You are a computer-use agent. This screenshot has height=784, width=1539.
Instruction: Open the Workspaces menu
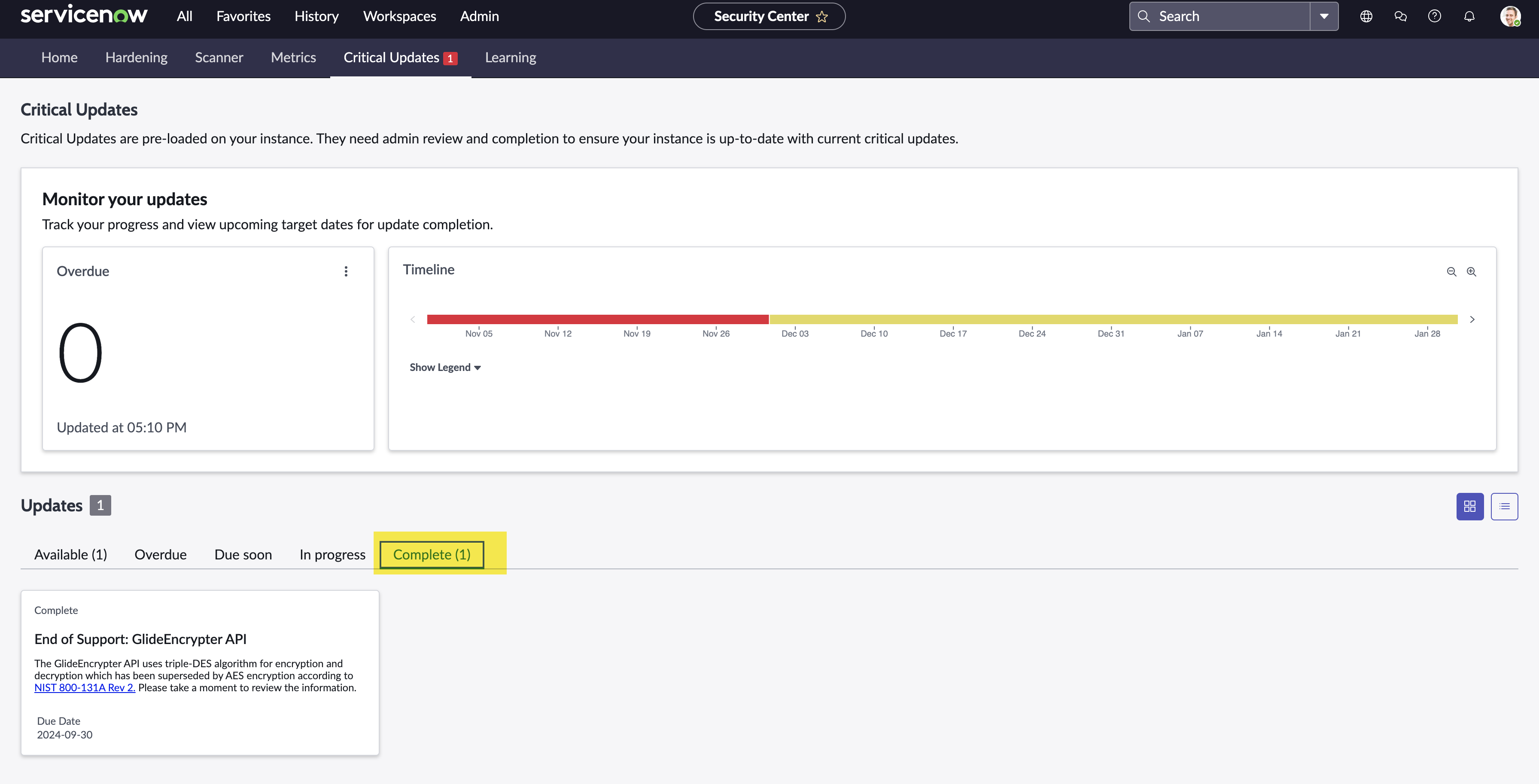[x=400, y=16]
